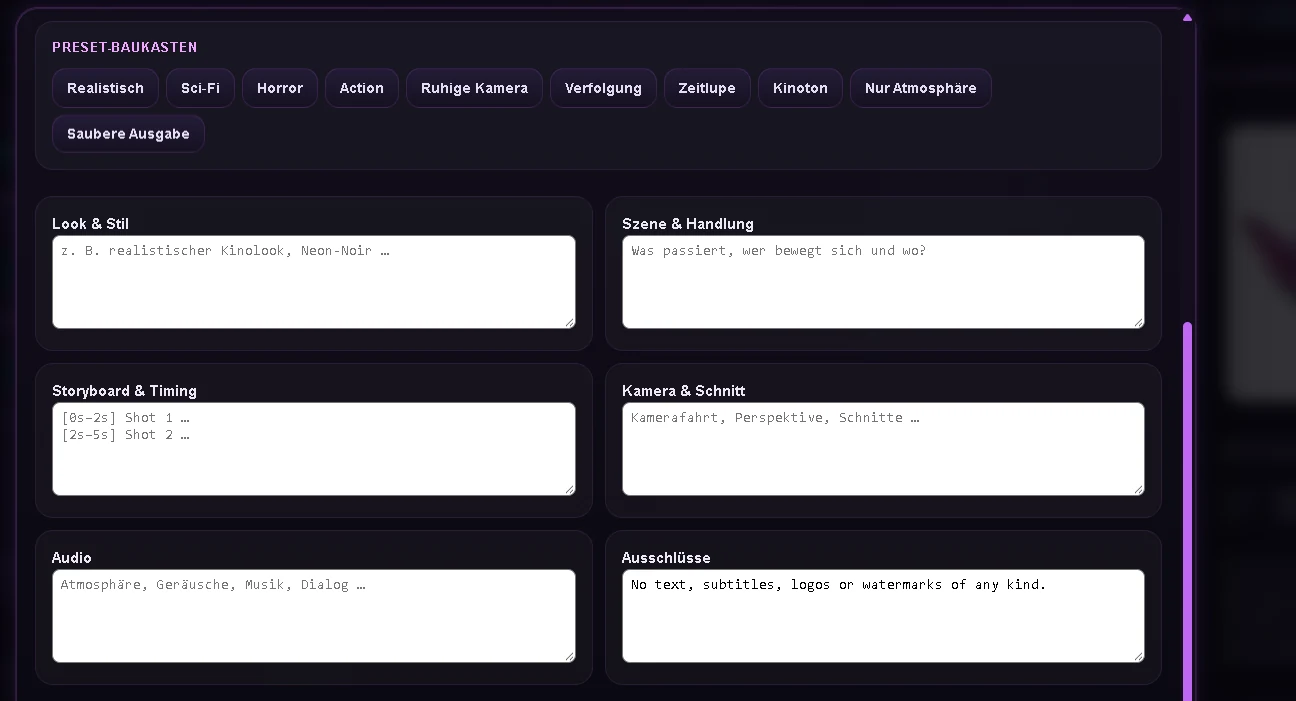1296x701 pixels.
Task: Apply the Ruhige Kamera preset
Action: [x=474, y=88]
